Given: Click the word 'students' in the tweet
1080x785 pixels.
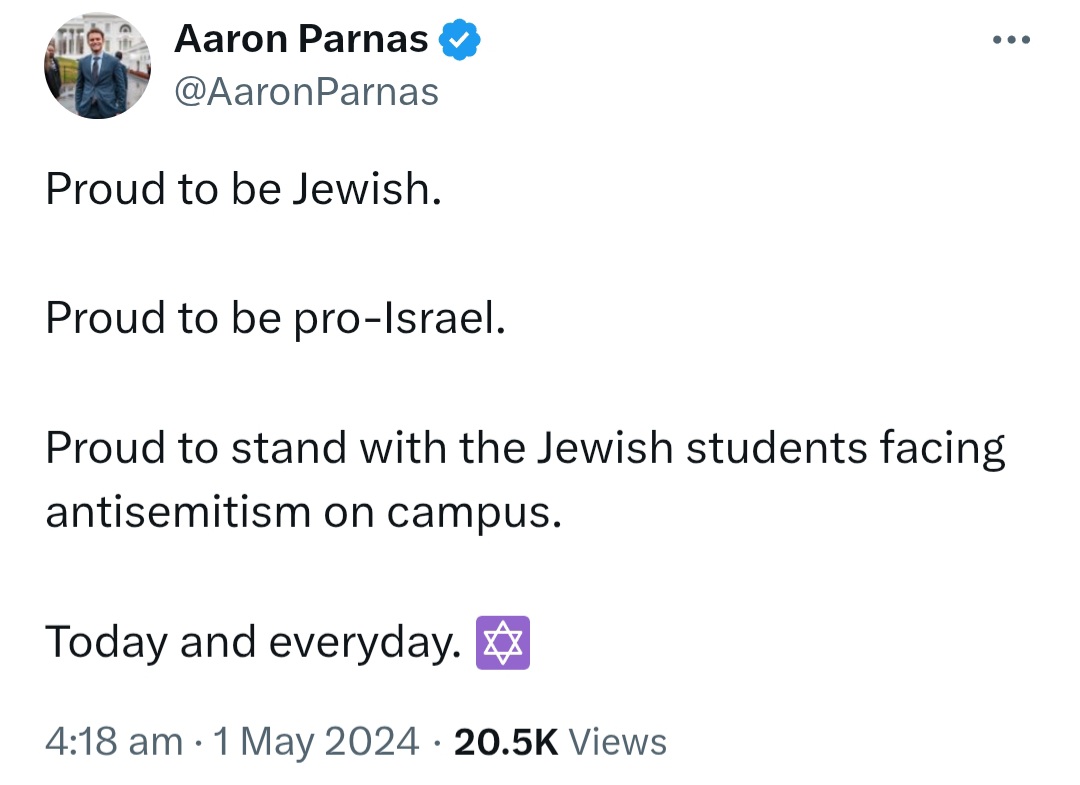Looking at the screenshot, I should click(x=776, y=448).
